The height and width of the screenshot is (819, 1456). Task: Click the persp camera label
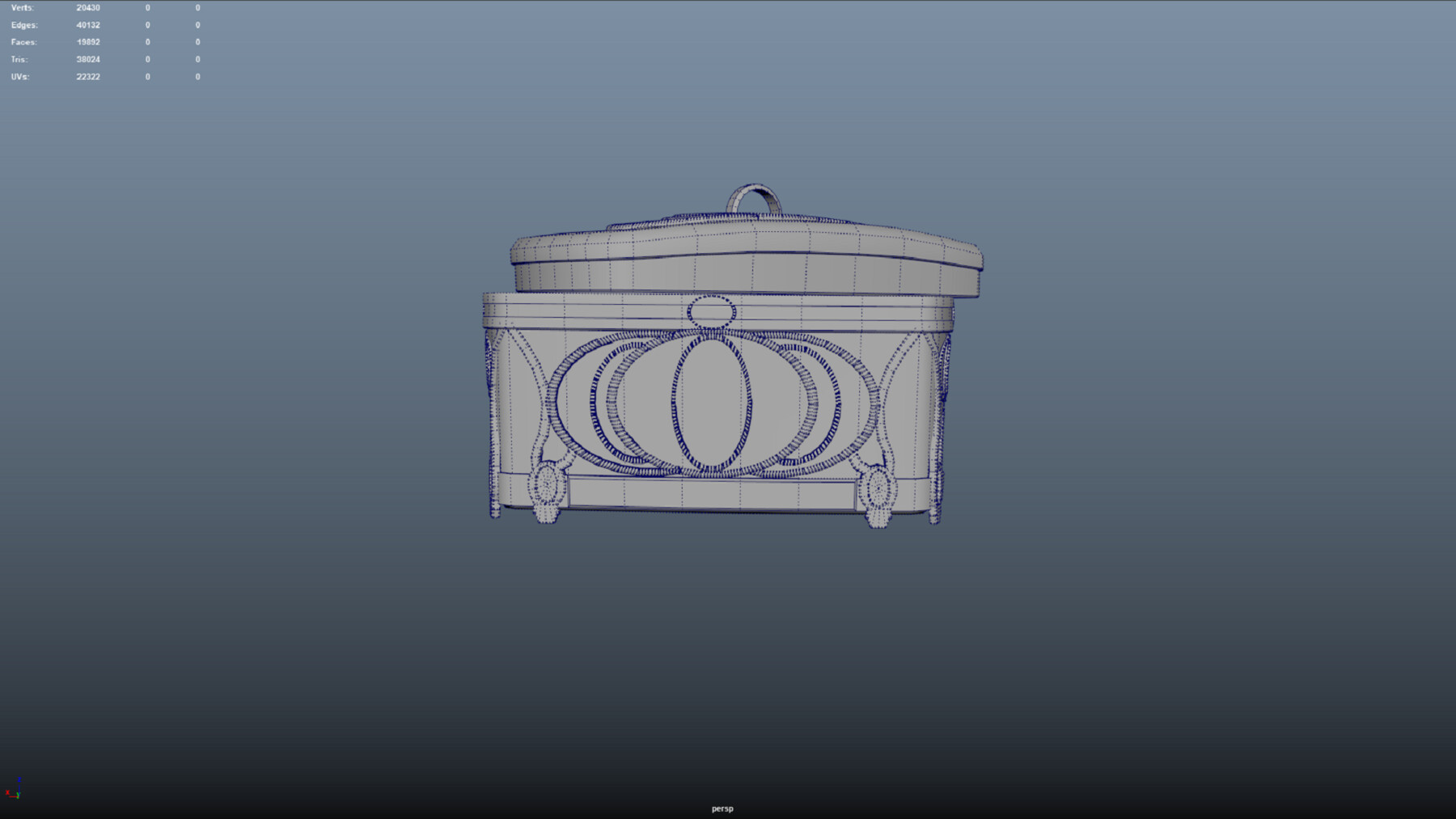[722, 808]
